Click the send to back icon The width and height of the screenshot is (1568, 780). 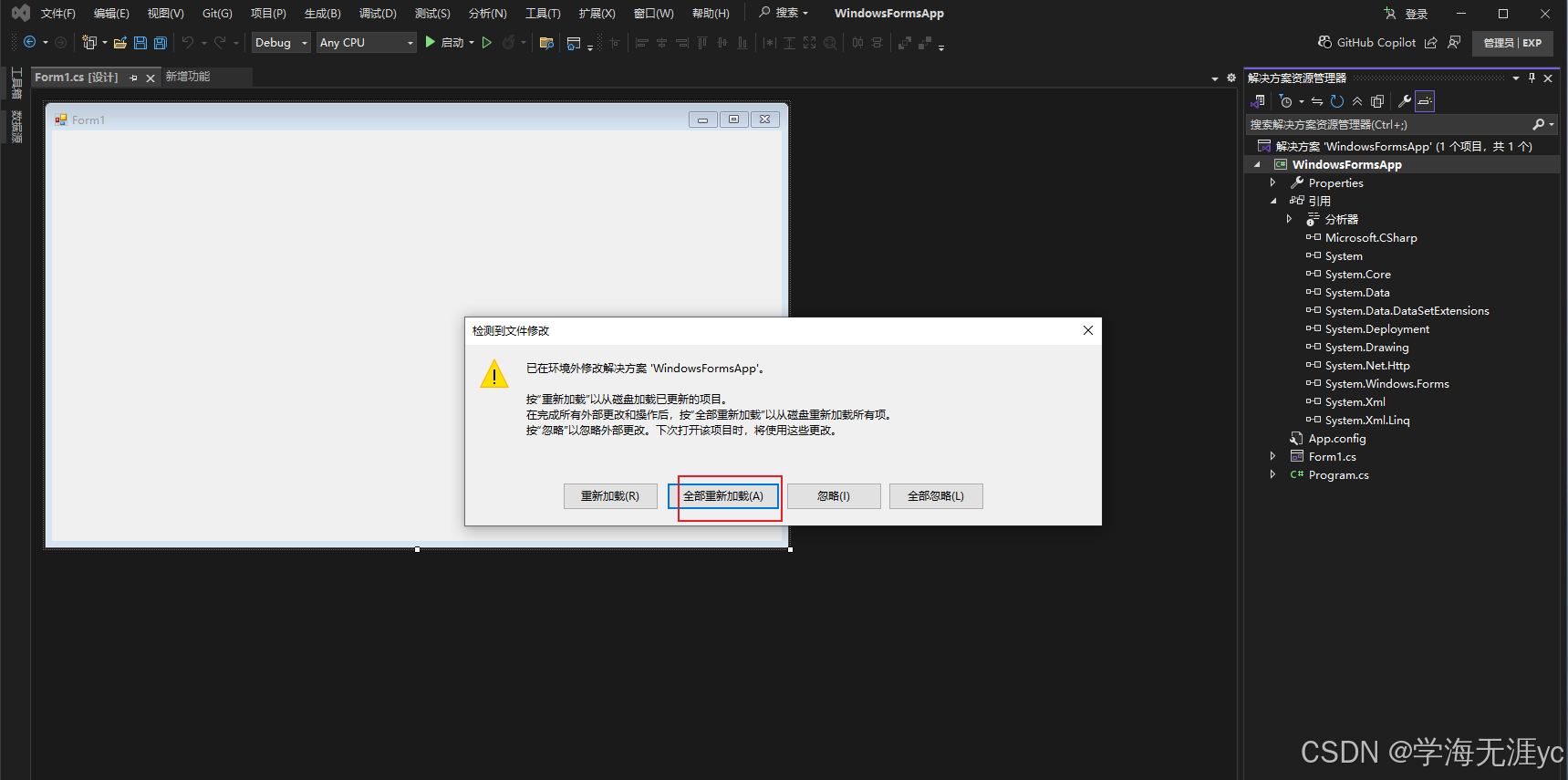(x=925, y=42)
